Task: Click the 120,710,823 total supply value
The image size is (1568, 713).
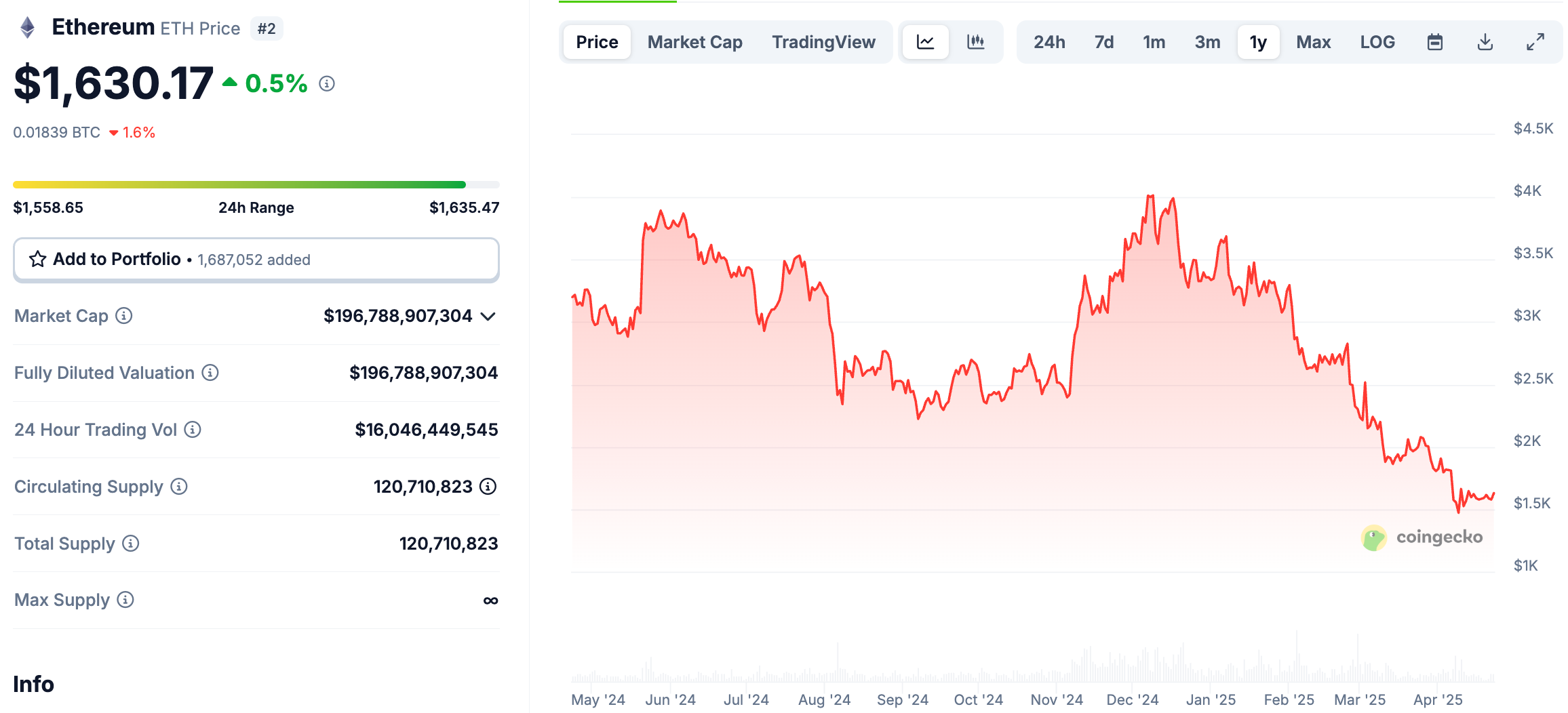Action: coord(448,544)
